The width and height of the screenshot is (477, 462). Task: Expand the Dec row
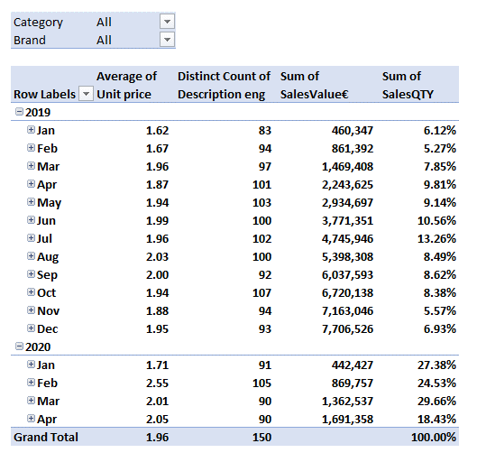pos(31,328)
